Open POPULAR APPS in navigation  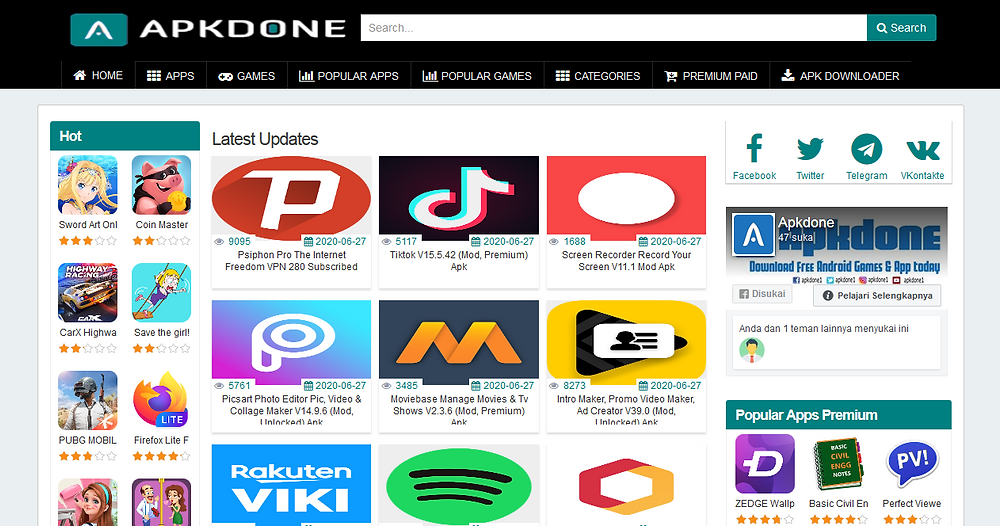point(349,75)
